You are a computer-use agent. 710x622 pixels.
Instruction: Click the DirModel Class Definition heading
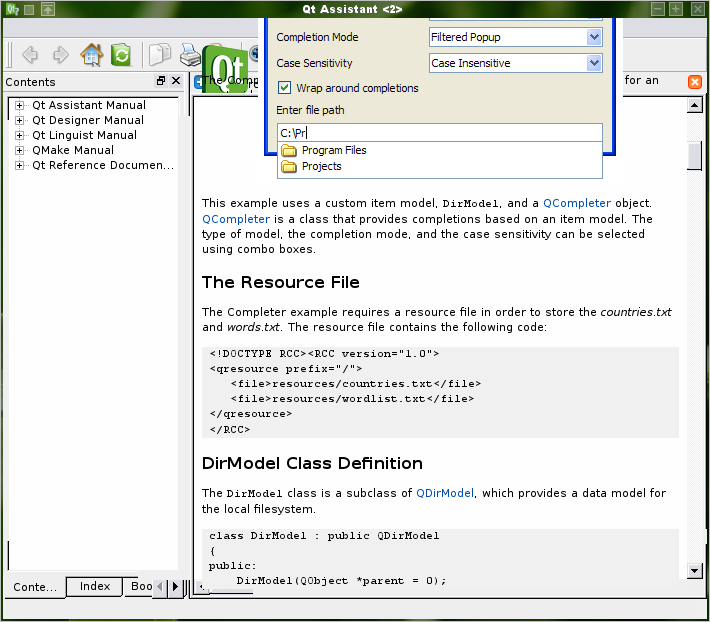click(x=312, y=464)
